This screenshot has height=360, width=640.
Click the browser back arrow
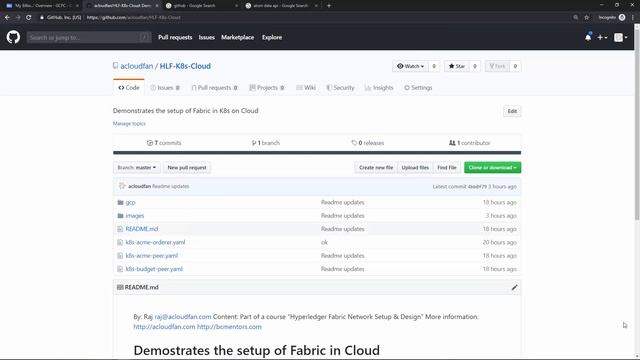pyautogui.click(x=7, y=17)
